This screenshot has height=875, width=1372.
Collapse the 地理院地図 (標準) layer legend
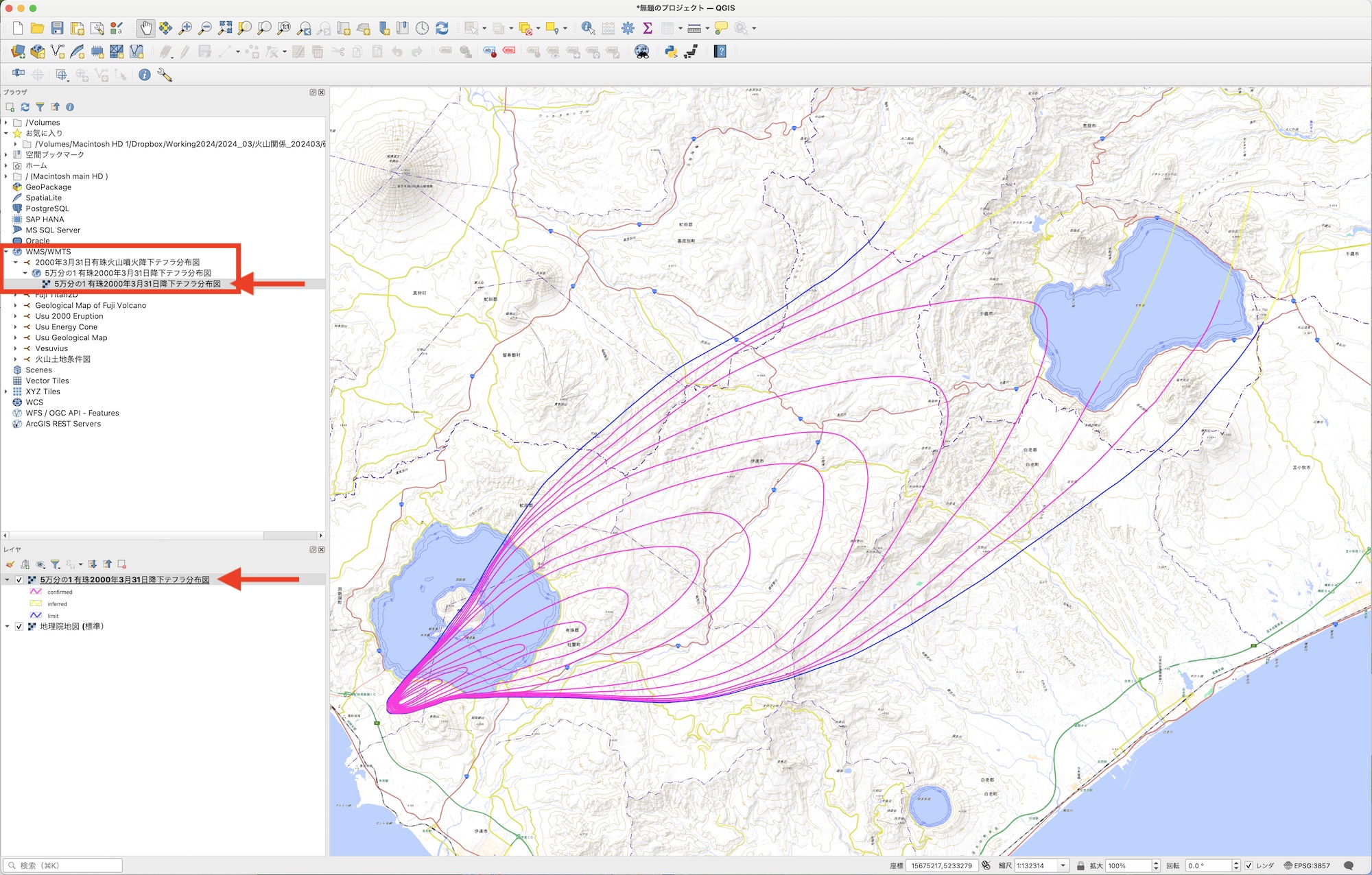click(8, 626)
